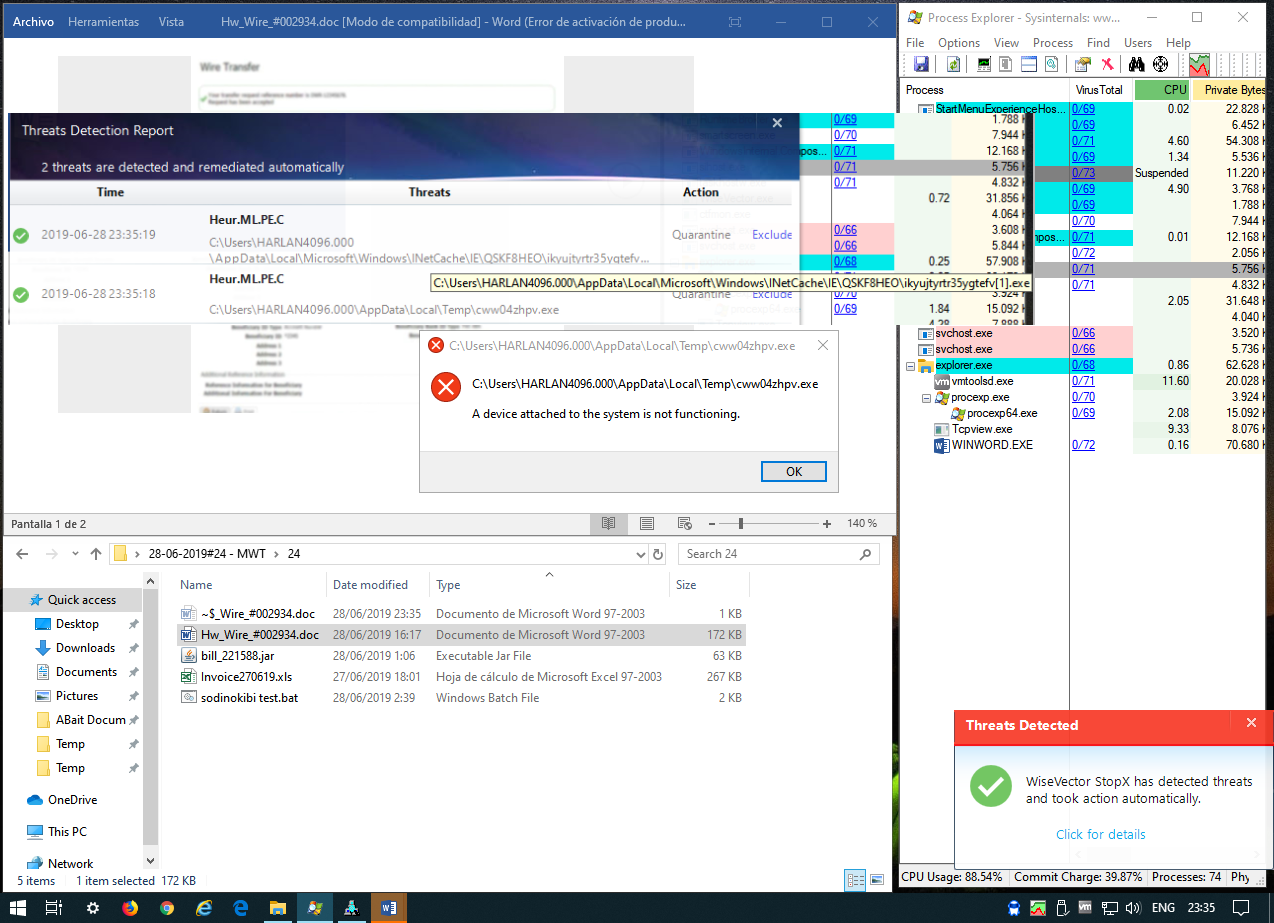
Task: Click the CPU usage mini graph in toolbar
Action: (x=1199, y=65)
